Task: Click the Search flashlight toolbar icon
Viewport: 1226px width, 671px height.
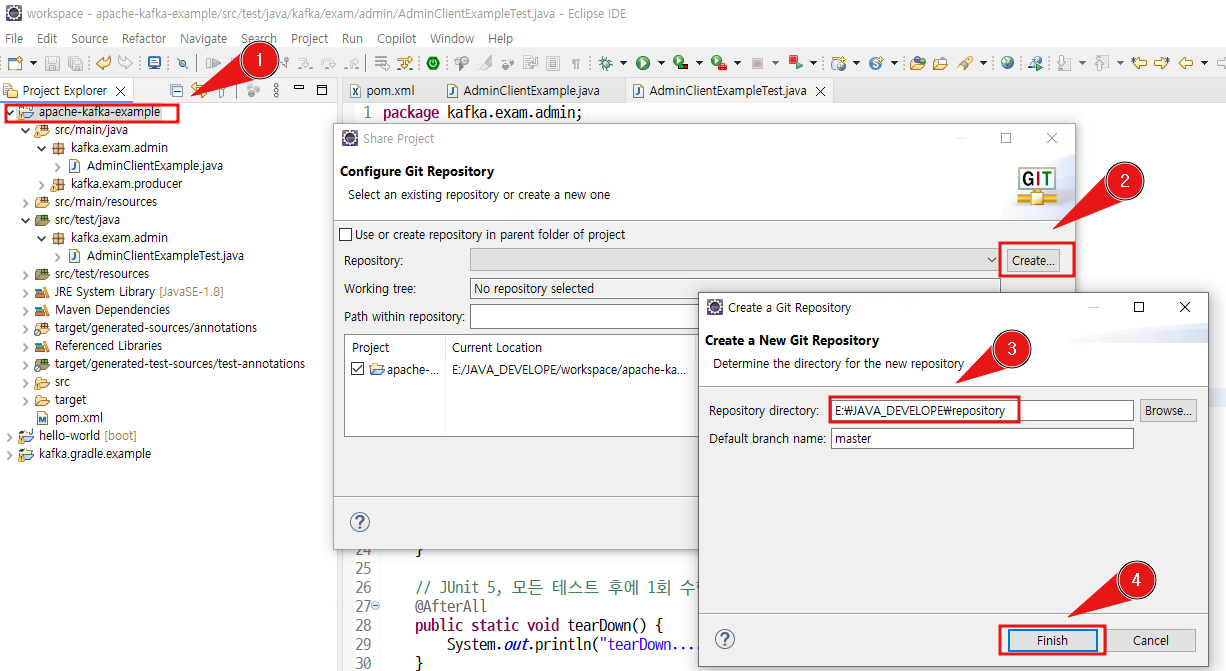Action: click(964, 63)
